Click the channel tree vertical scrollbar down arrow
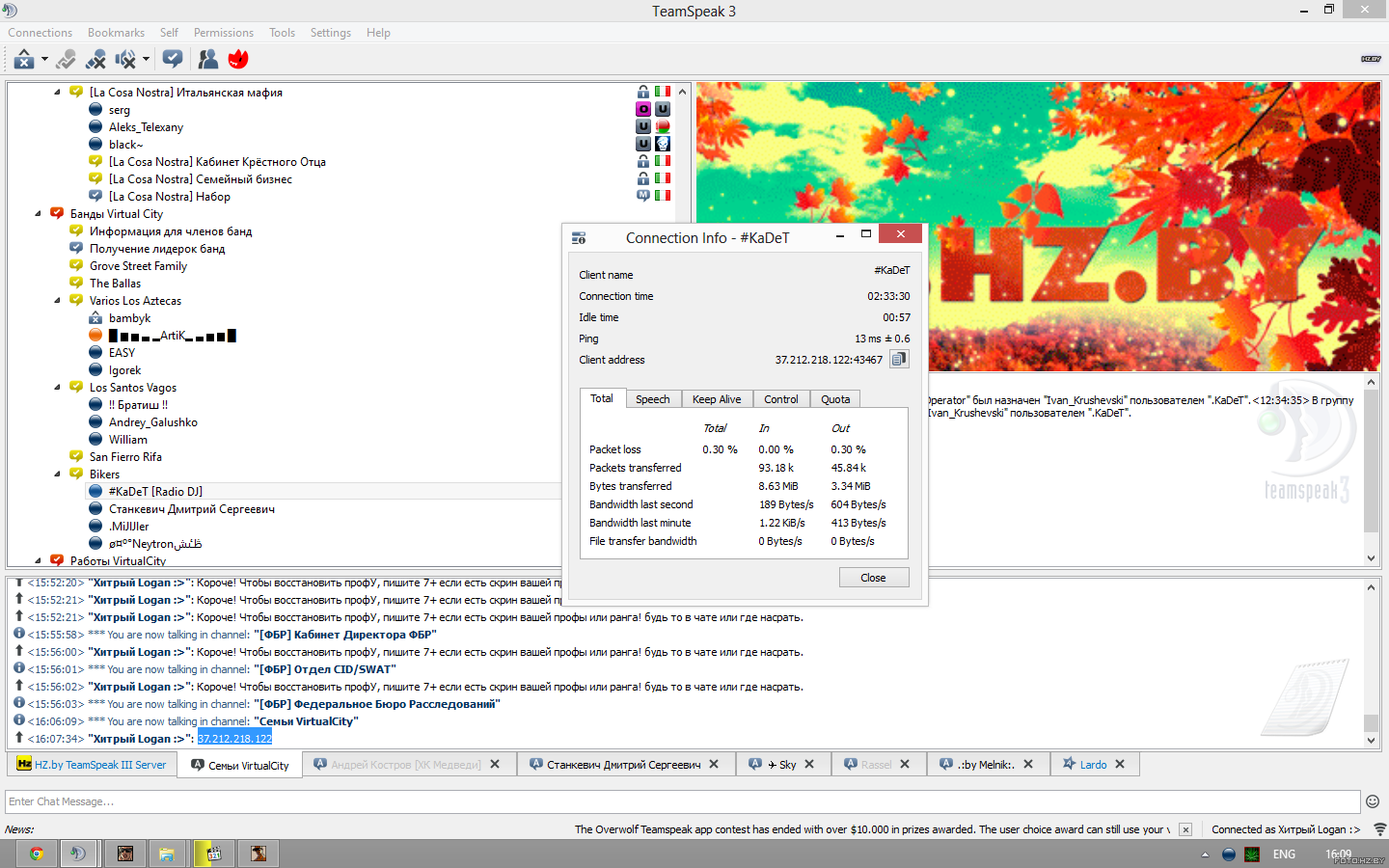The width and height of the screenshot is (1389, 868). (x=682, y=558)
